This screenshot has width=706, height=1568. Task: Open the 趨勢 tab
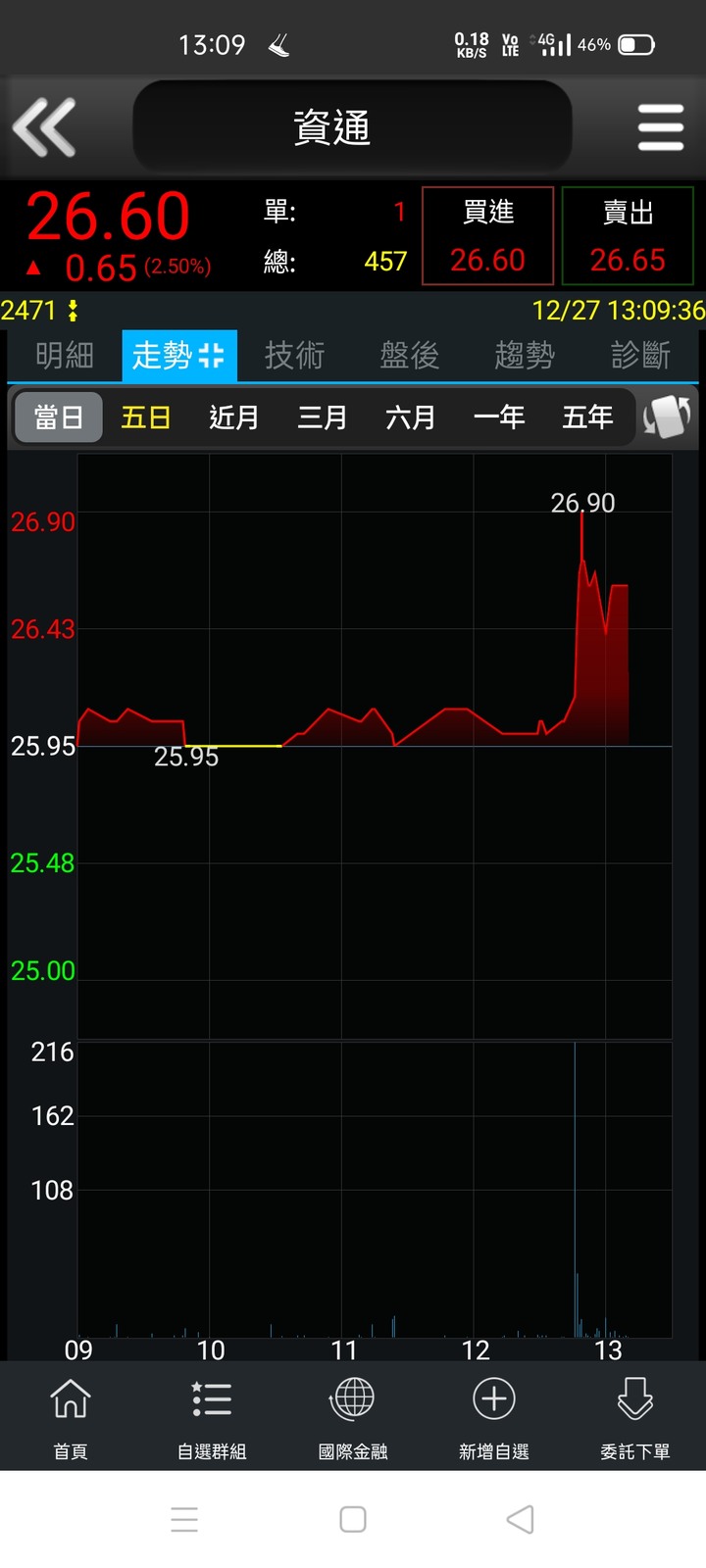click(x=525, y=355)
